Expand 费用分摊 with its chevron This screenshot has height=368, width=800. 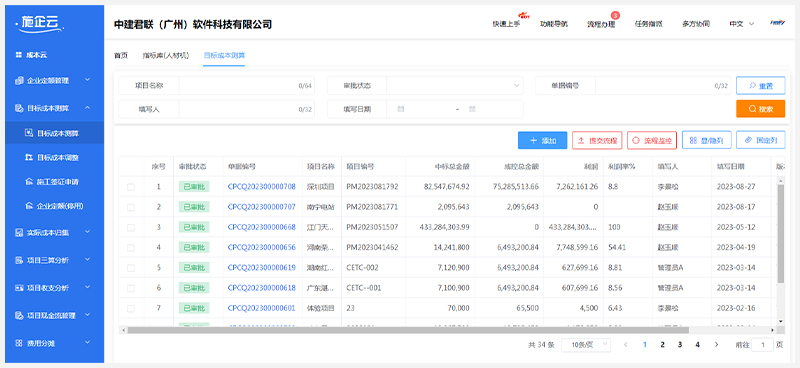coord(88,342)
